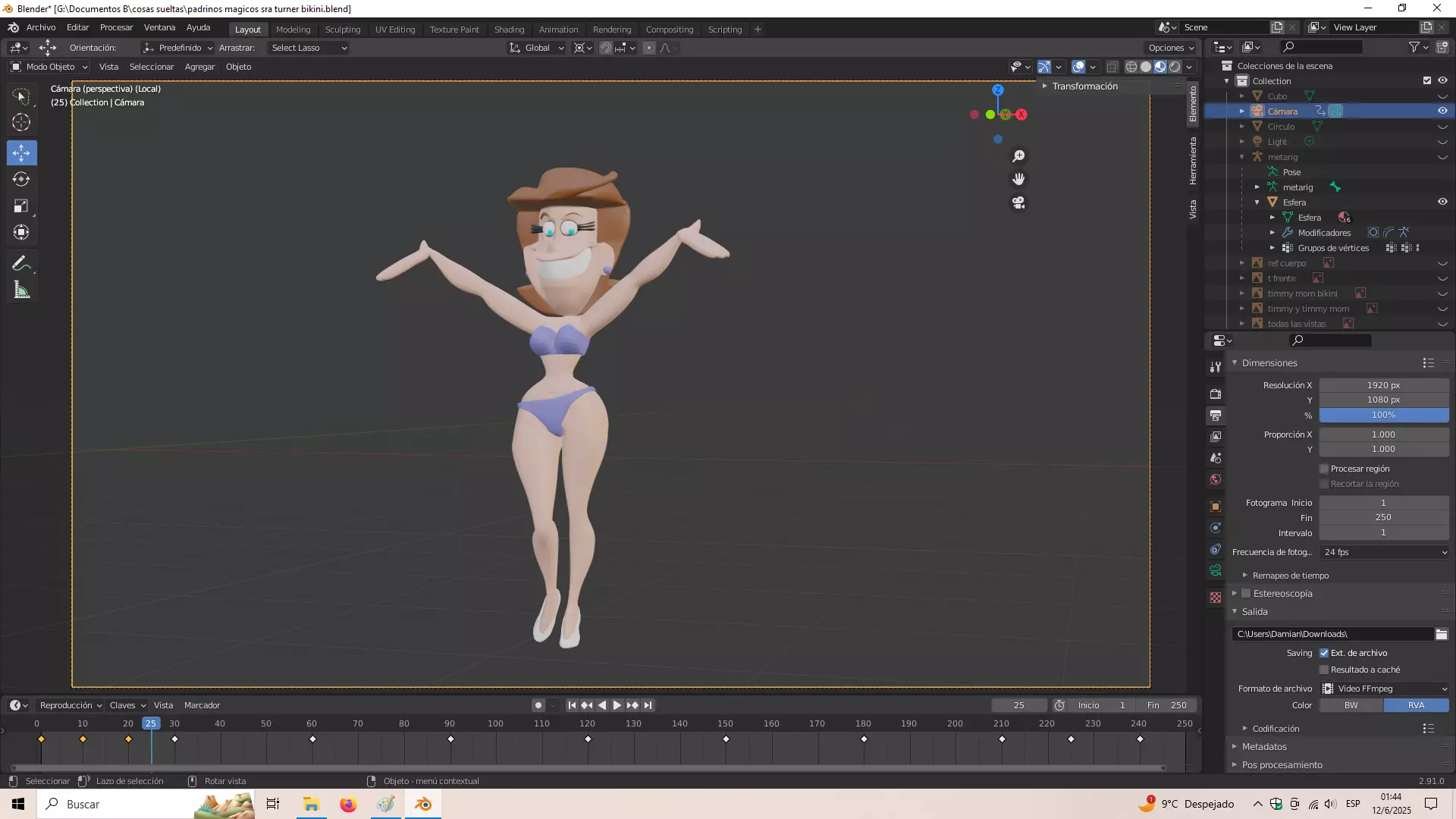Screen dimensions: 1456x819
Task: Hide the Esfera object with eye icon
Action: click(x=1442, y=202)
